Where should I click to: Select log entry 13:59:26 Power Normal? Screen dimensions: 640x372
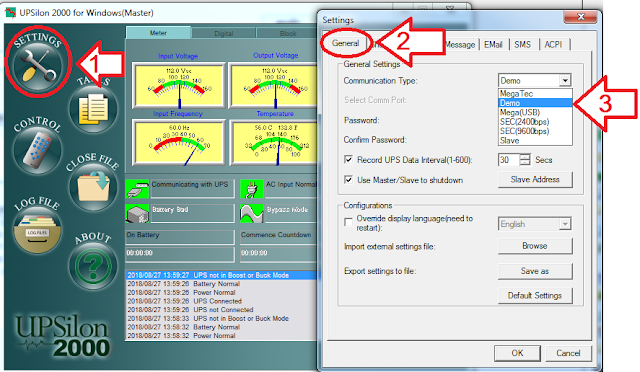point(221,292)
